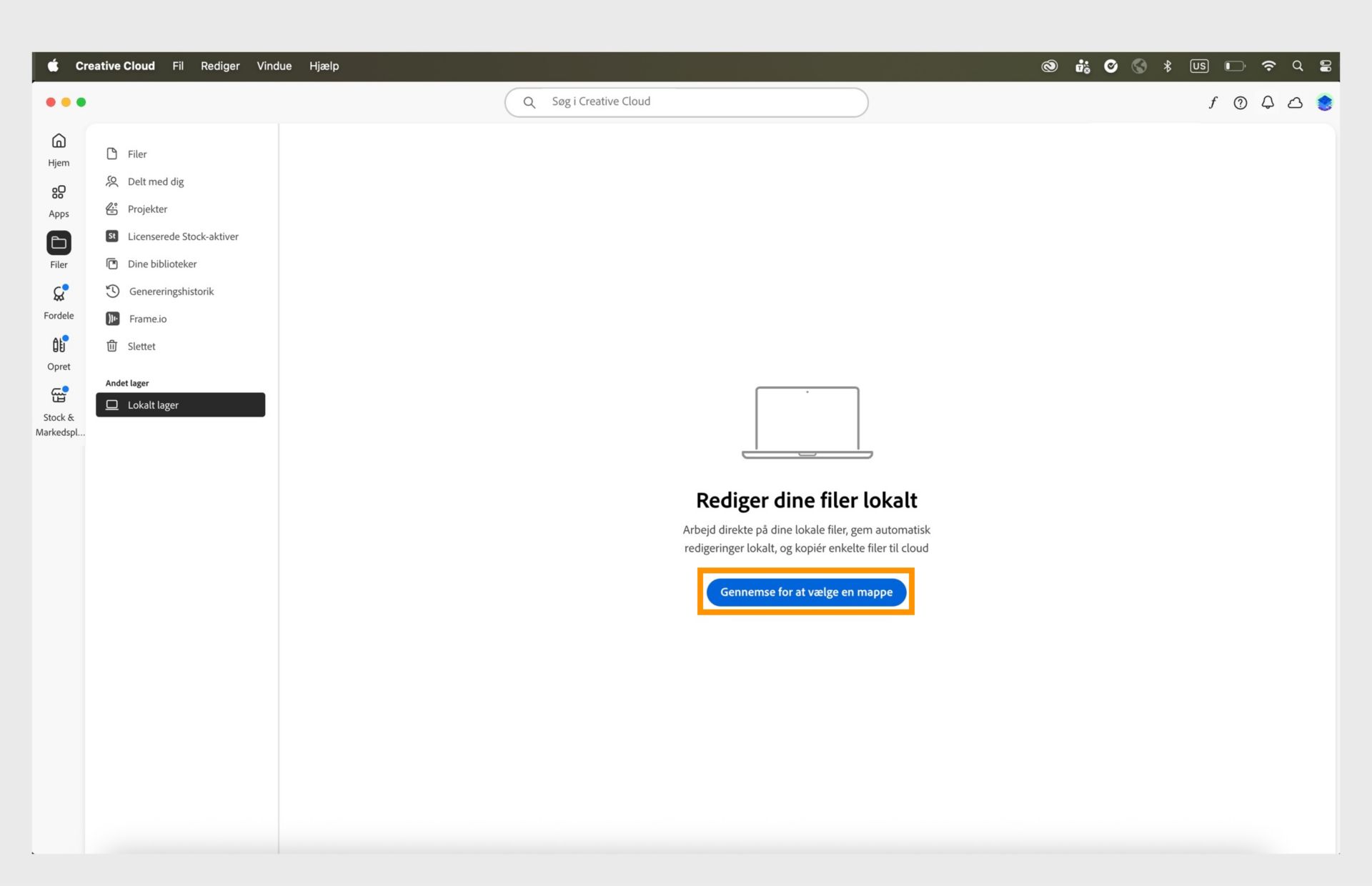Viewport: 1372px width, 886px height.
Task: Open the US input source menu
Action: click(x=1199, y=66)
